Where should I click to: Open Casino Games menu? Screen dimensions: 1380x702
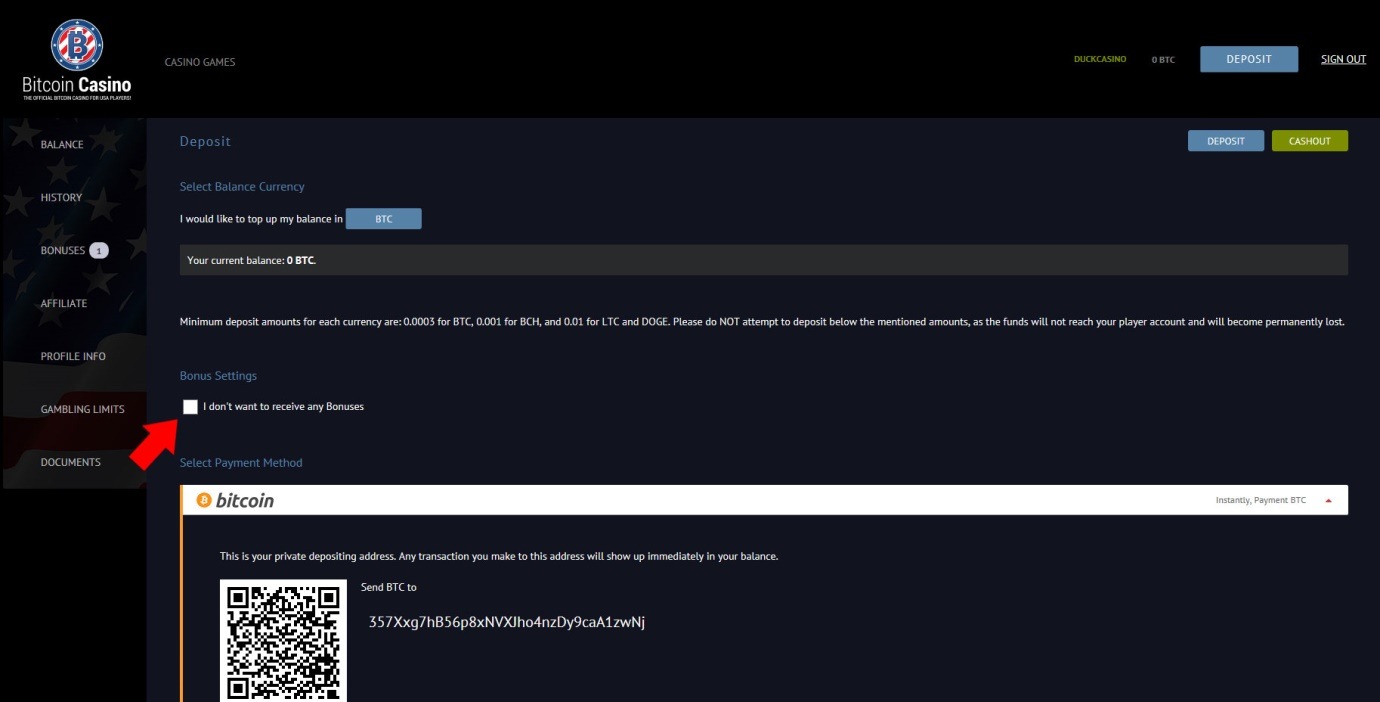200,62
